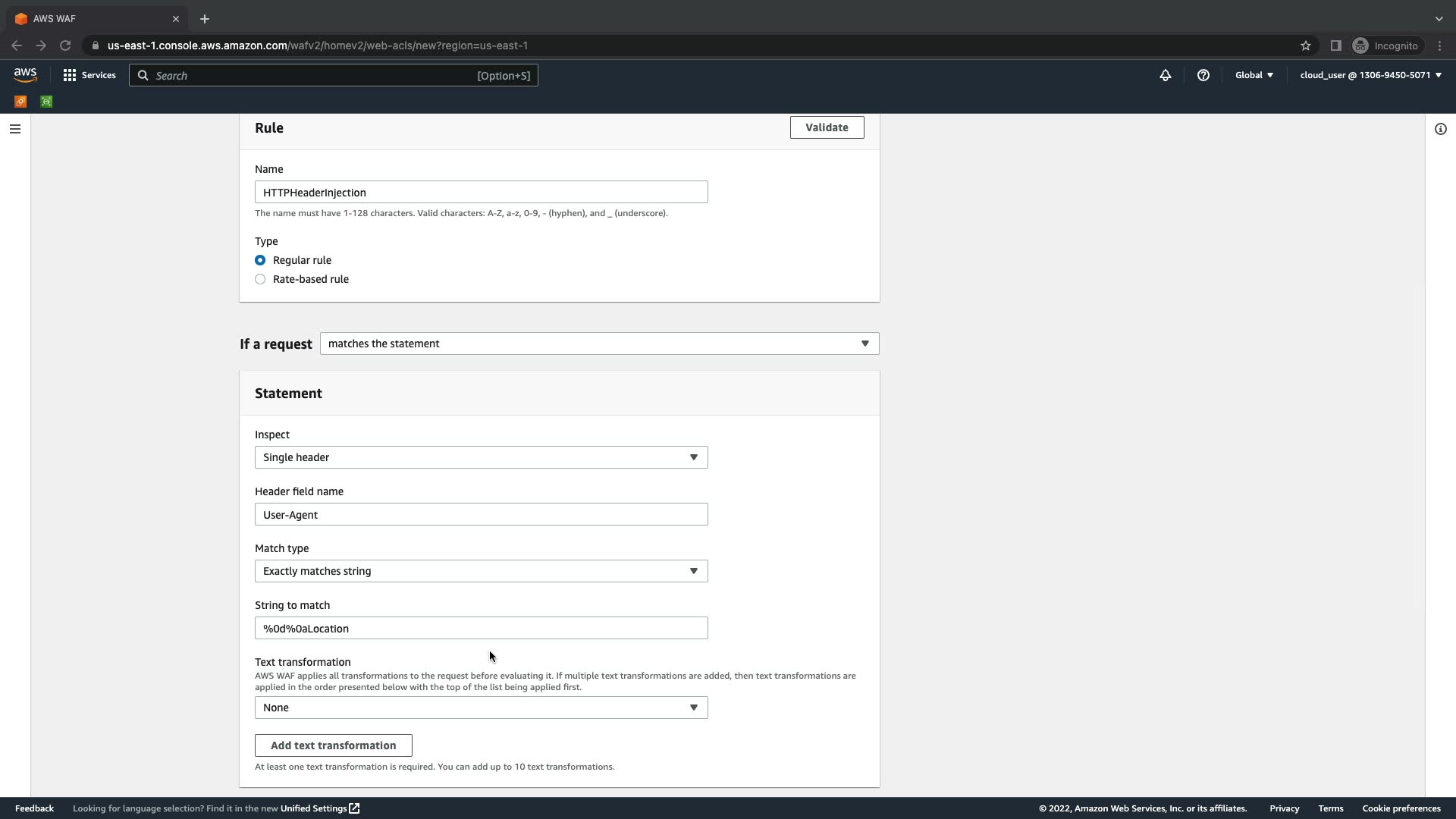The width and height of the screenshot is (1456, 819).
Task: Select the Regular rule radio button
Action: point(260,260)
